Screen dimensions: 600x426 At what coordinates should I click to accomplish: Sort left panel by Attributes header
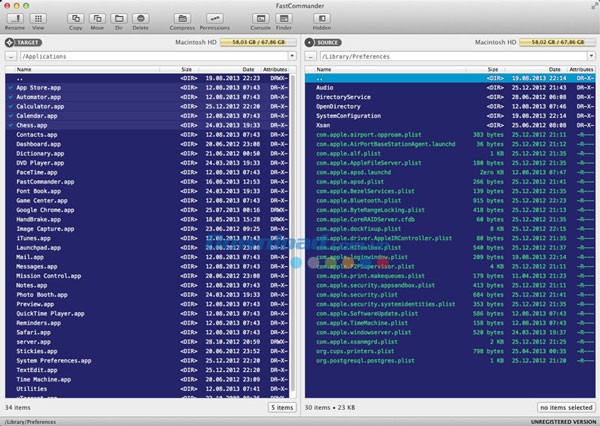pos(275,69)
